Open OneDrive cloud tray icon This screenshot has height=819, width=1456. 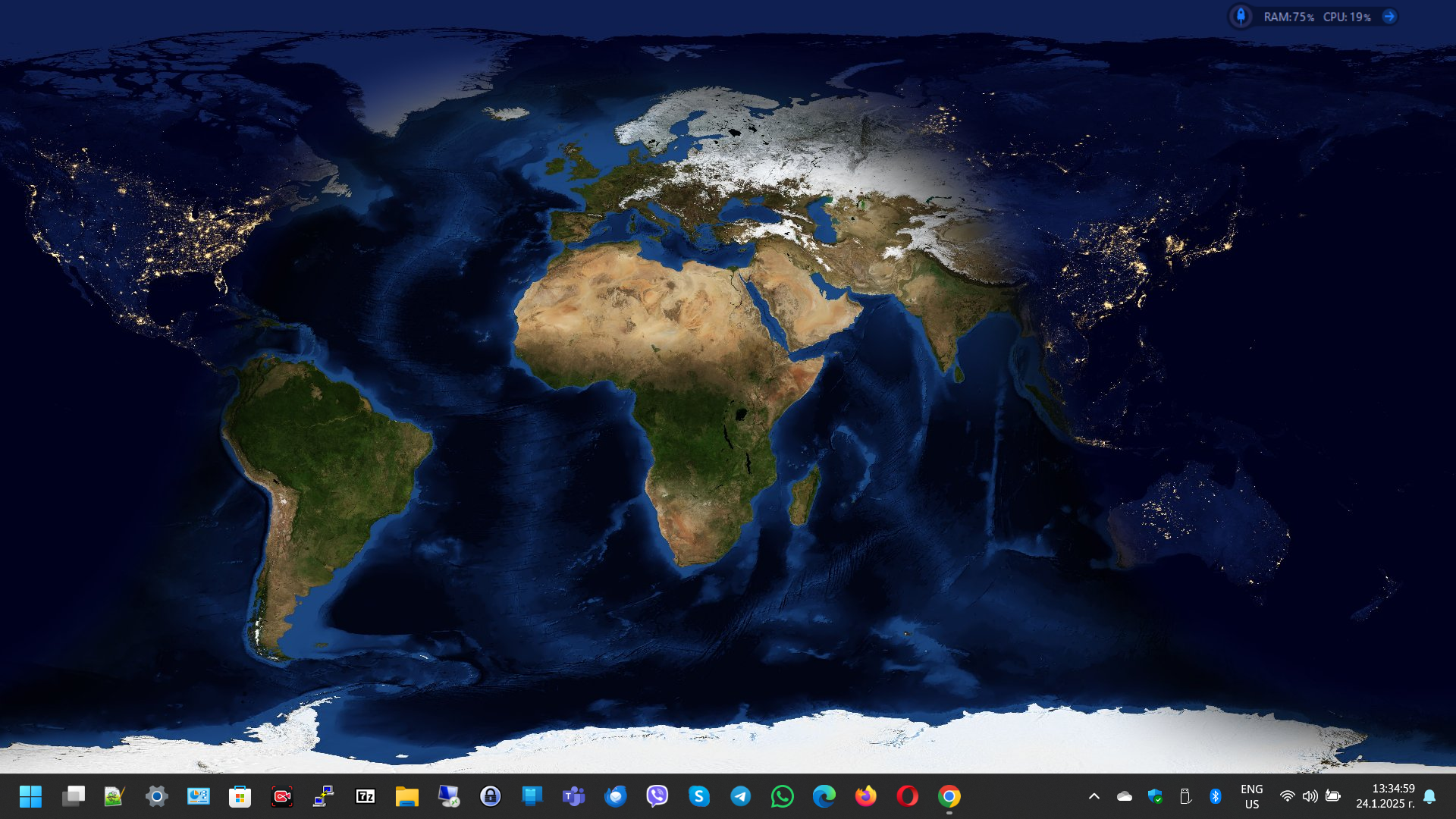1125,796
